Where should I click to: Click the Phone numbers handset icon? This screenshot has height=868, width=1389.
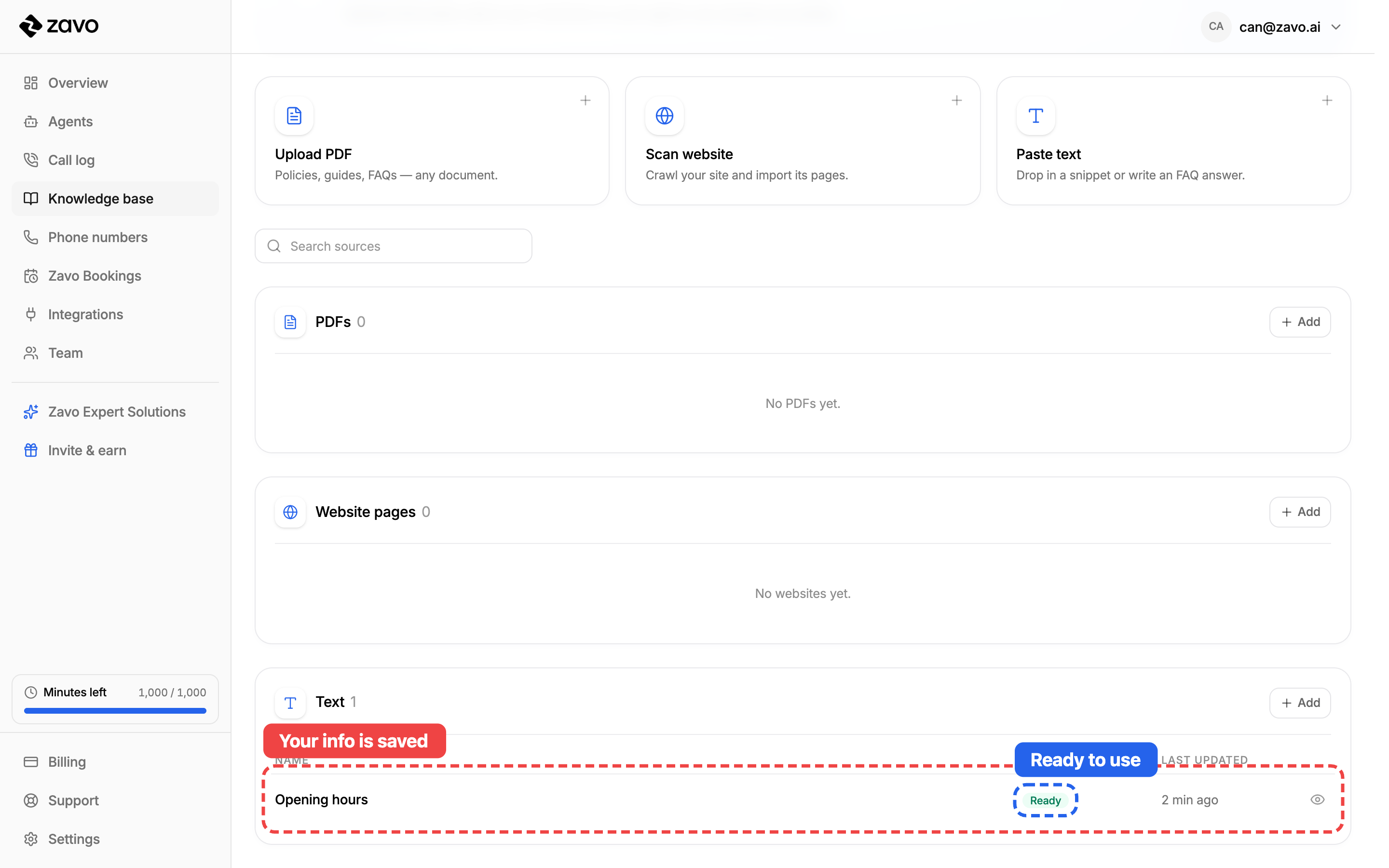(31, 237)
